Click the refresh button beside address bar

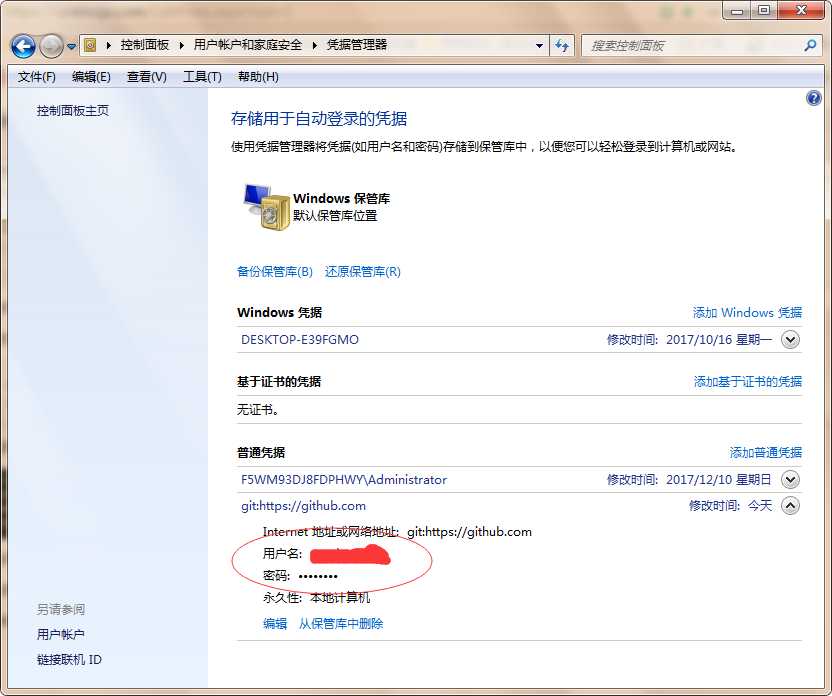(x=562, y=46)
